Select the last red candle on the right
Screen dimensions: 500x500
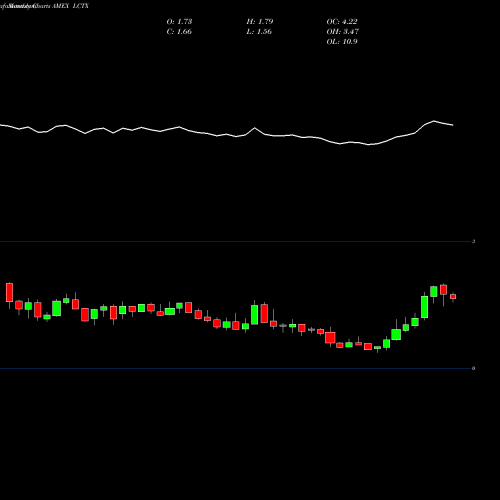tap(453, 297)
